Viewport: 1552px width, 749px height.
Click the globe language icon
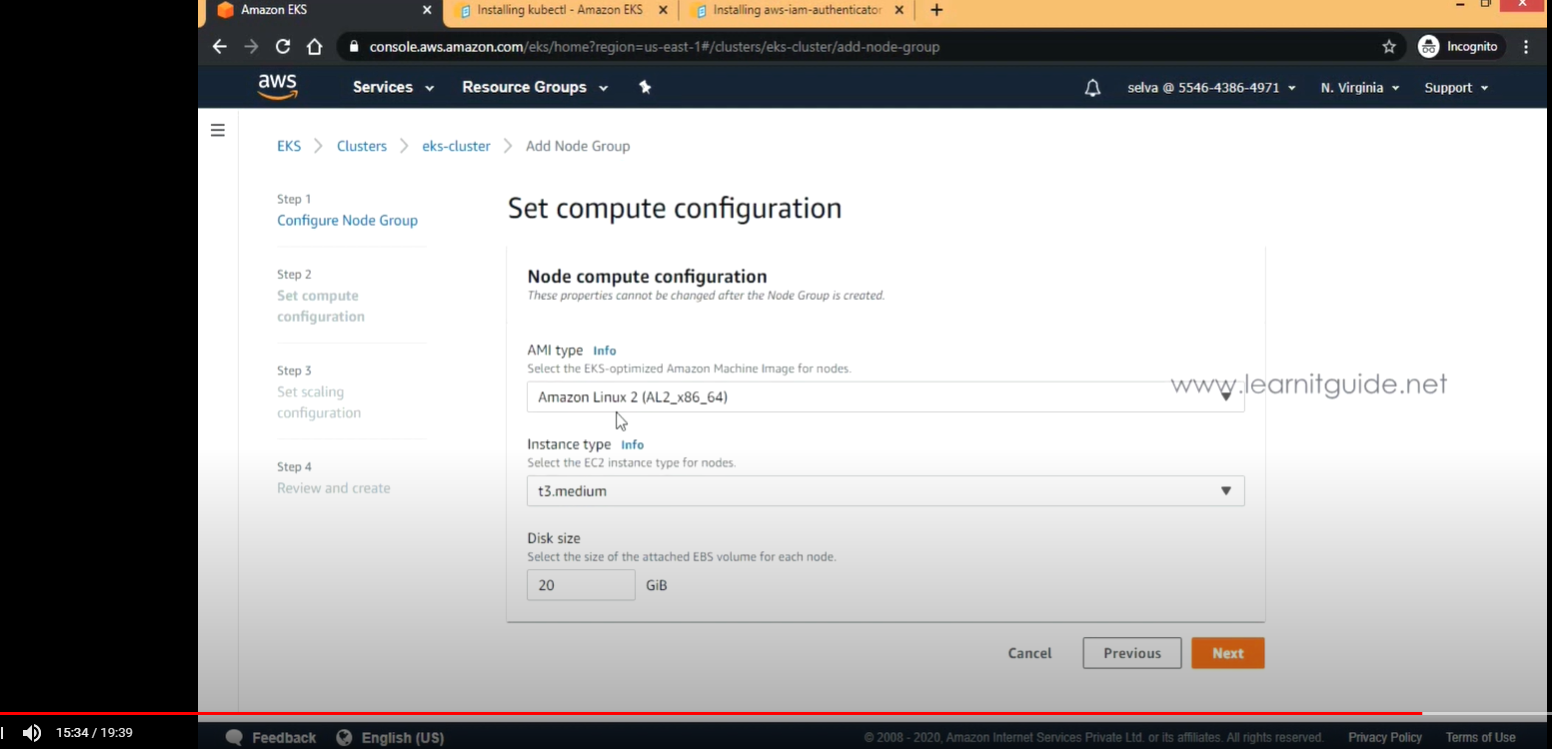(x=344, y=738)
